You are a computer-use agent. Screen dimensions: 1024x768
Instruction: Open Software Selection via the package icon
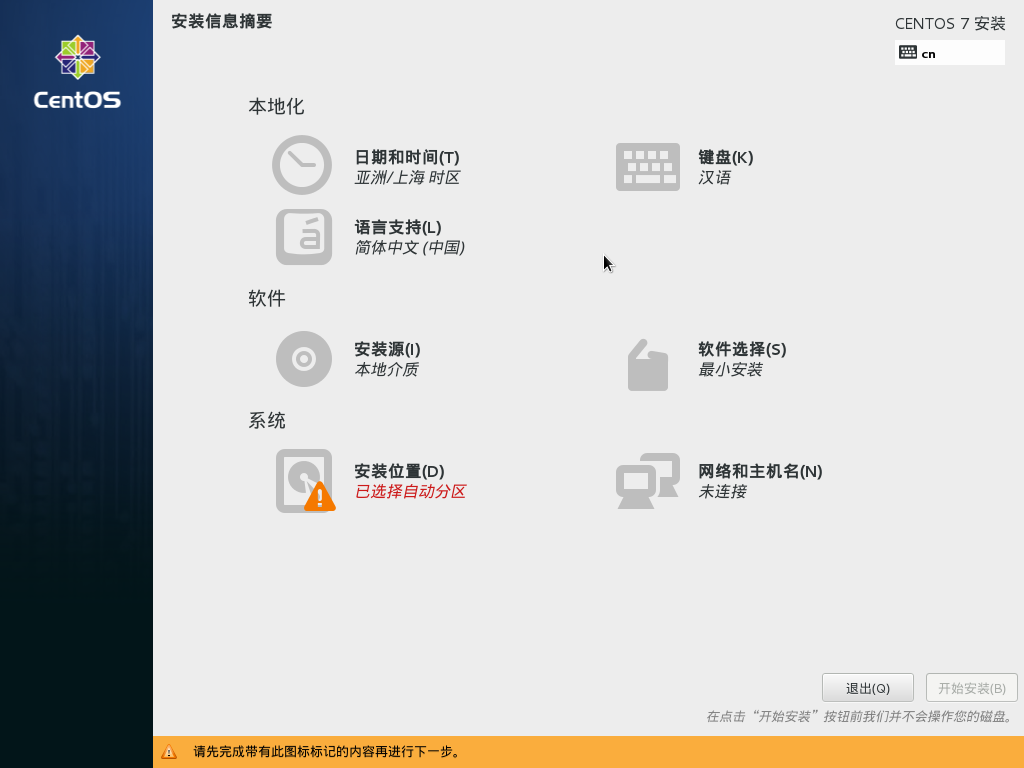tap(647, 366)
